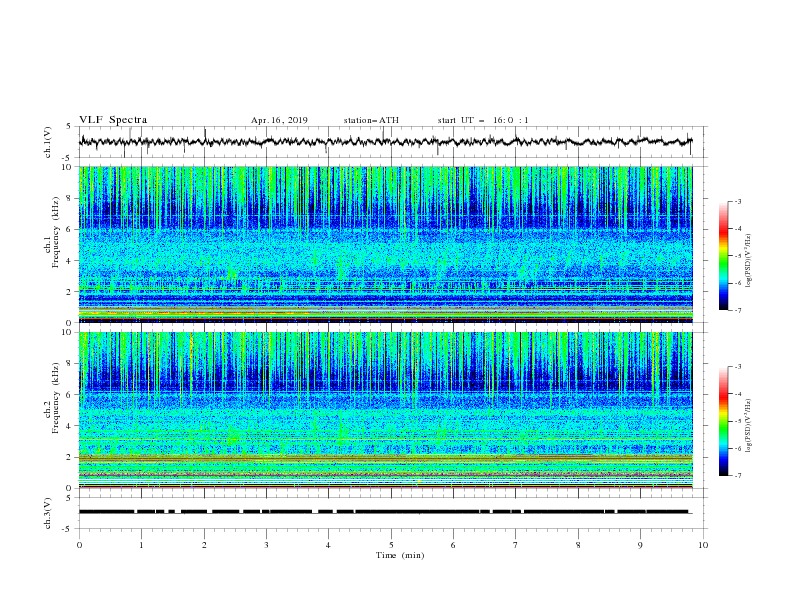Click the ch.1 'Frequency (kHz)' axis label
Image resolution: width=792 pixels, height=612 pixels.
tap(55, 231)
